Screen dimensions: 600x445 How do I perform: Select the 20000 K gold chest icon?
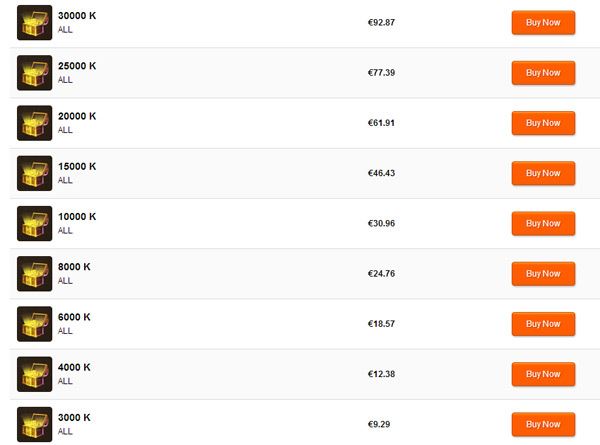click(x=34, y=123)
